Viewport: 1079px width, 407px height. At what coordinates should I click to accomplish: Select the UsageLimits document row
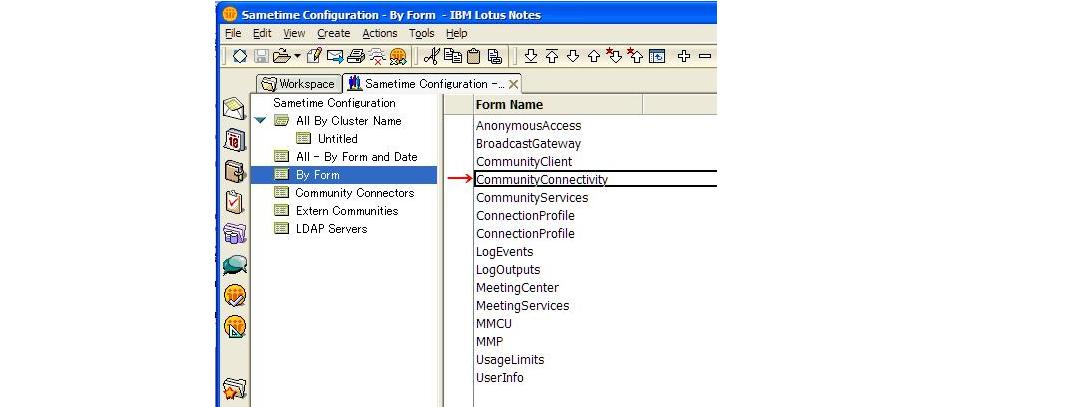(x=595, y=359)
